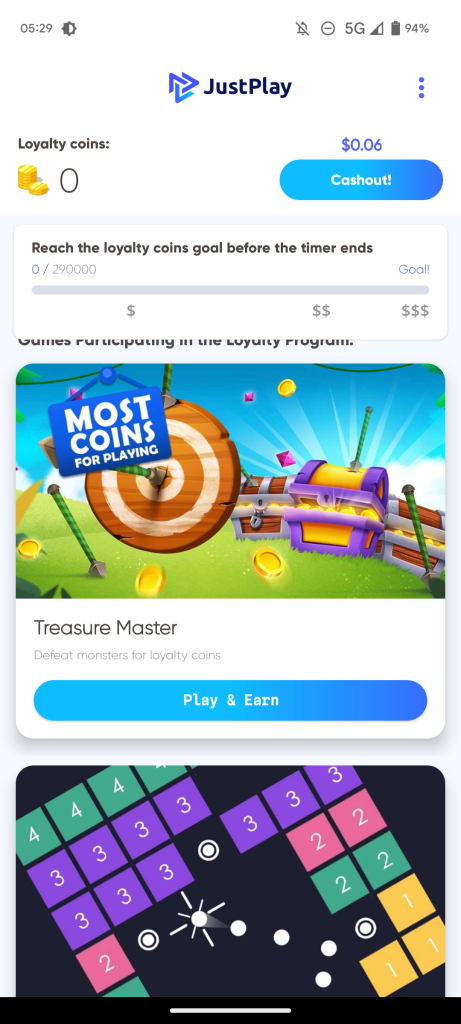461x1024 pixels.
Task: Tap the JustPlay logo icon
Action: pyautogui.click(x=182, y=87)
